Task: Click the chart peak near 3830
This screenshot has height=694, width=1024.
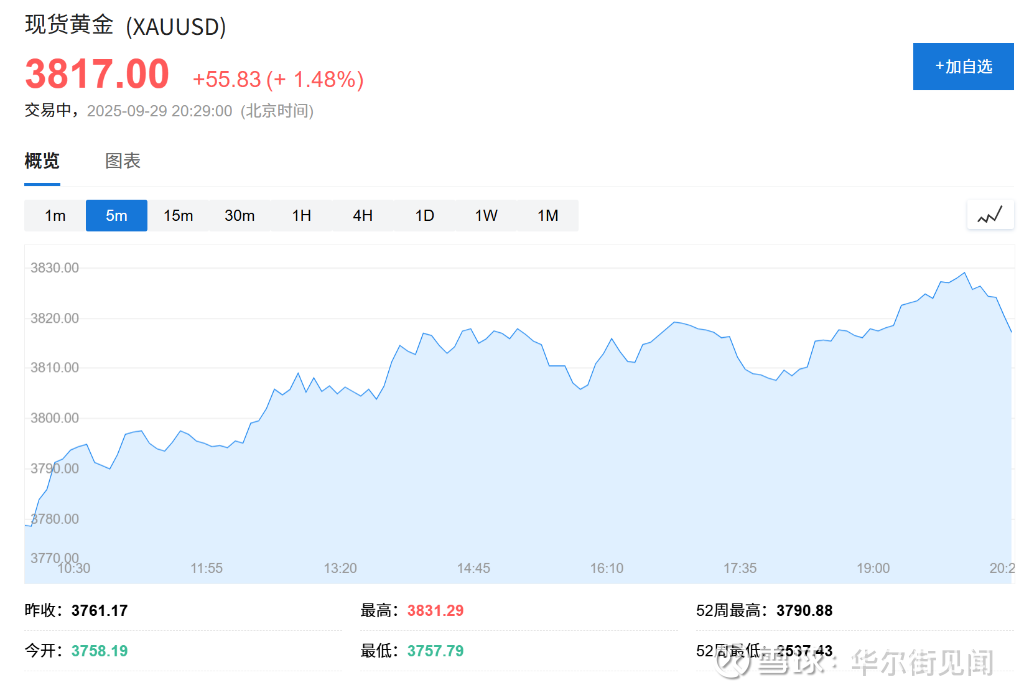Action: 964,273
